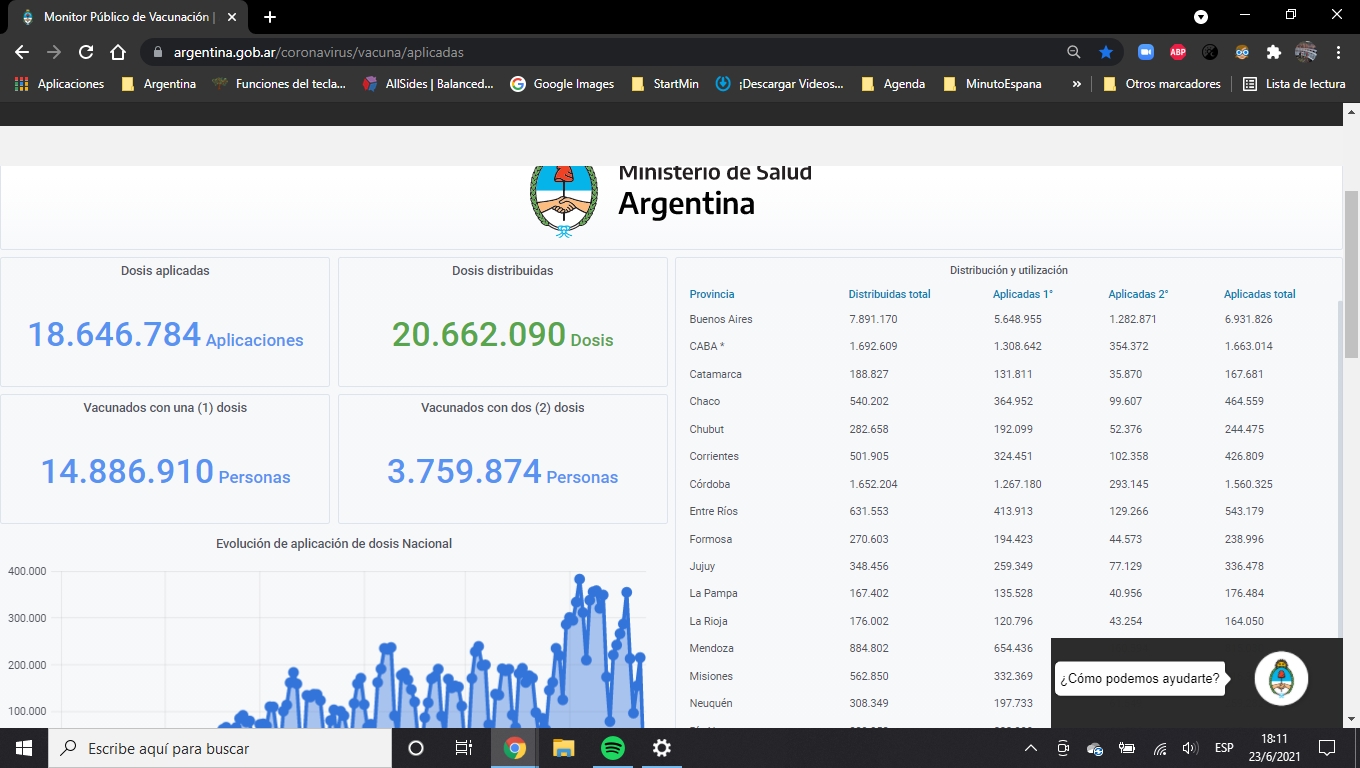Screen dimensions: 1360x768
Task: Open the Agenda bookmarks folder
Action: pos(893,84)
